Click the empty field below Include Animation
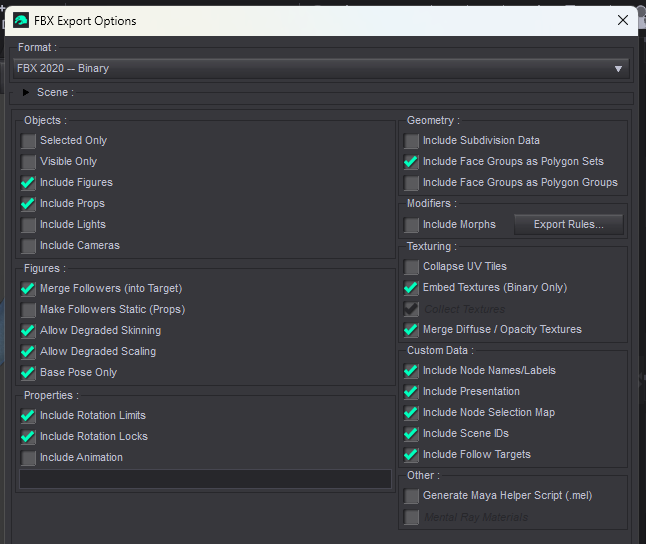This screenshot has height=544, width=646. tap(205, 479)
